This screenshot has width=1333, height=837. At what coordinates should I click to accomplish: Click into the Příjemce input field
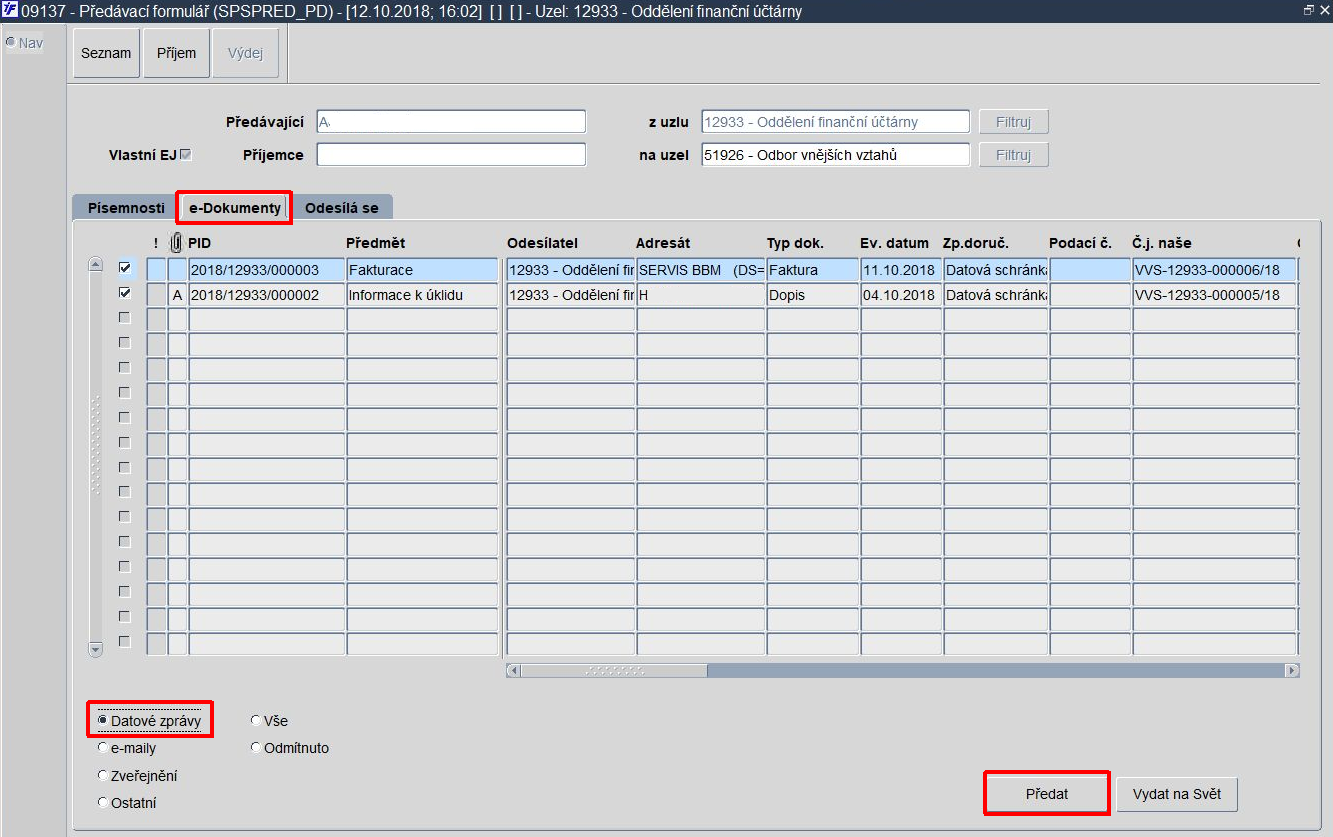tap(451, 155)
